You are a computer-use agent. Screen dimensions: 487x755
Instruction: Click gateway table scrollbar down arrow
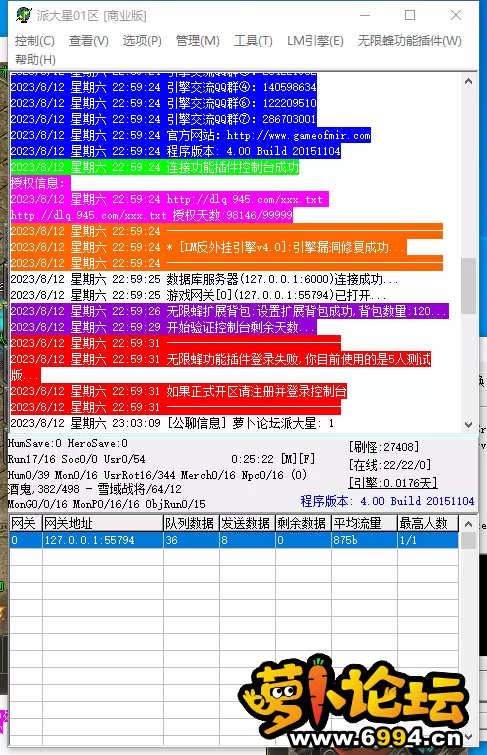pos(468,737)
